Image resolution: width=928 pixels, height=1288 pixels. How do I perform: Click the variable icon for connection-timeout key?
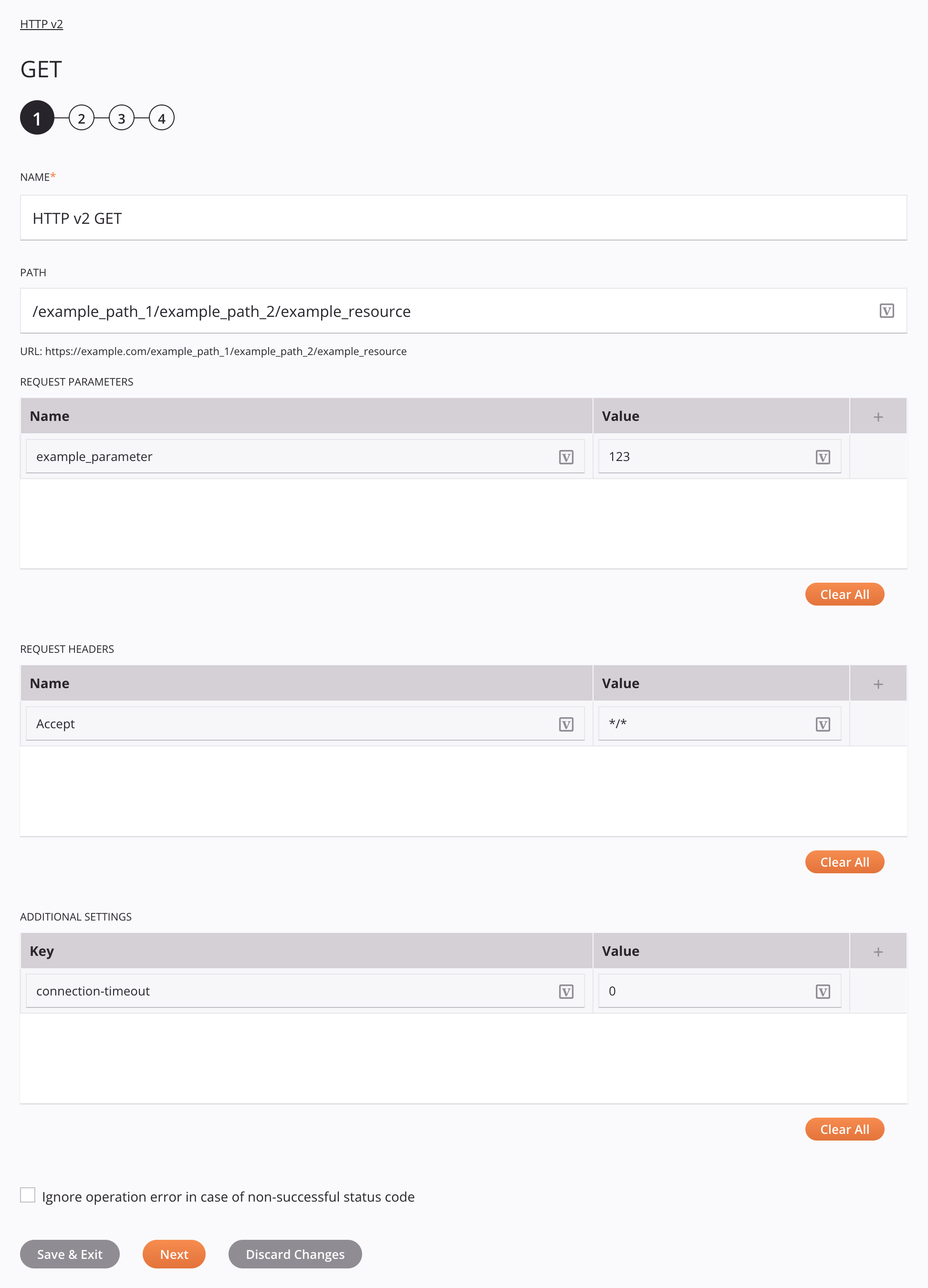[x=567, y=990]
